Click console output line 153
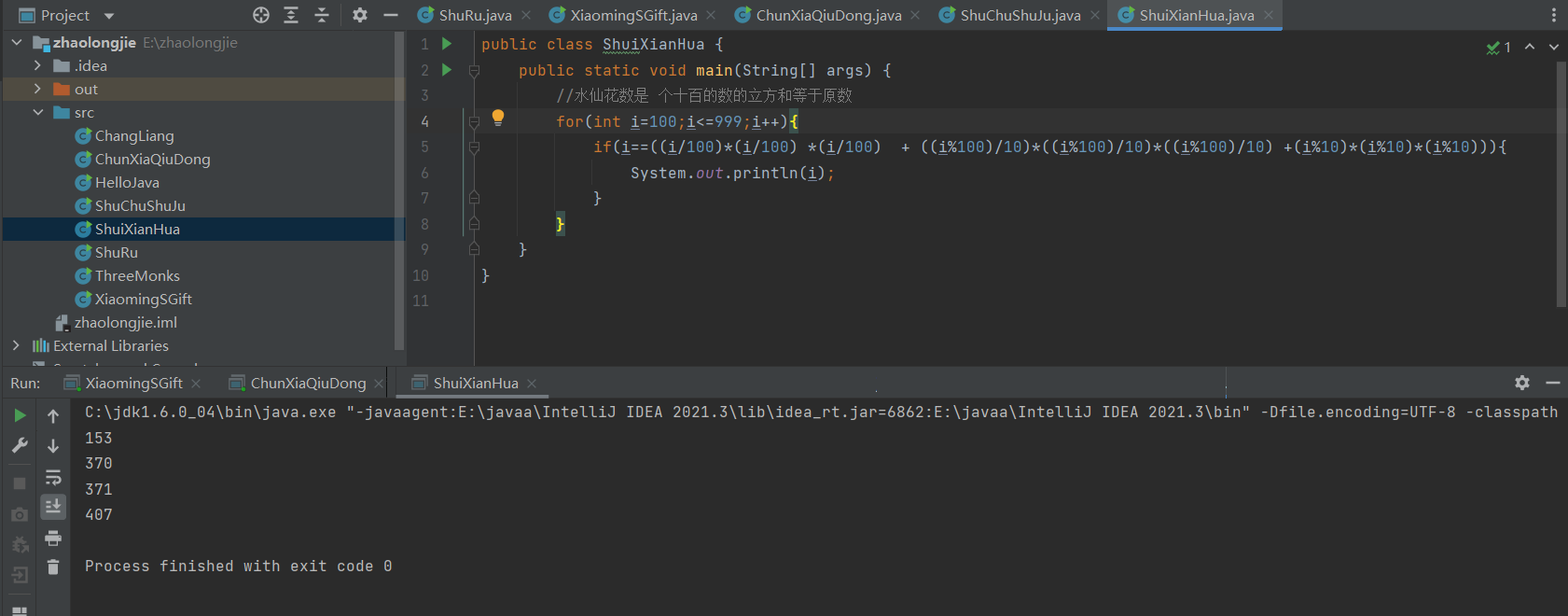The height and width of the screenshot is (616, 1568). [99, 438]
